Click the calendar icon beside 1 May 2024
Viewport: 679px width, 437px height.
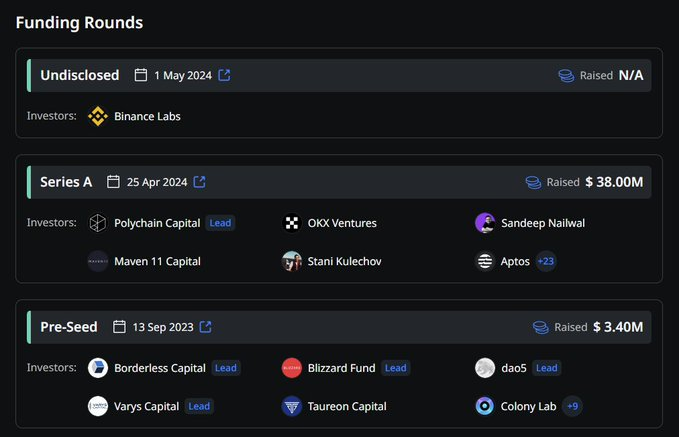[141, 75]
